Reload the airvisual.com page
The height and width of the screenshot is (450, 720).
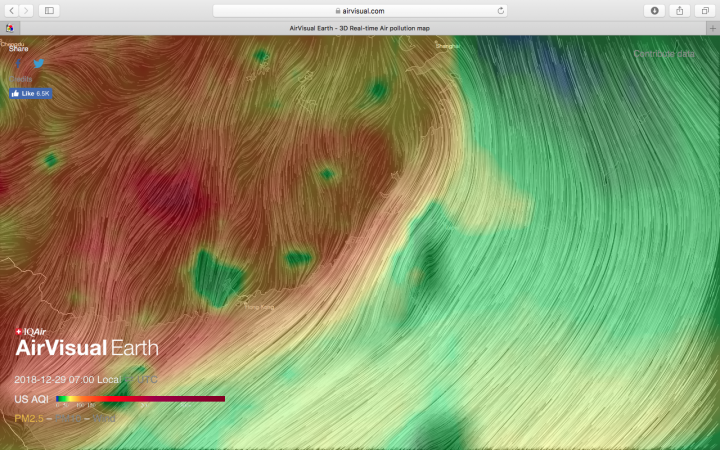pos(501,11)
